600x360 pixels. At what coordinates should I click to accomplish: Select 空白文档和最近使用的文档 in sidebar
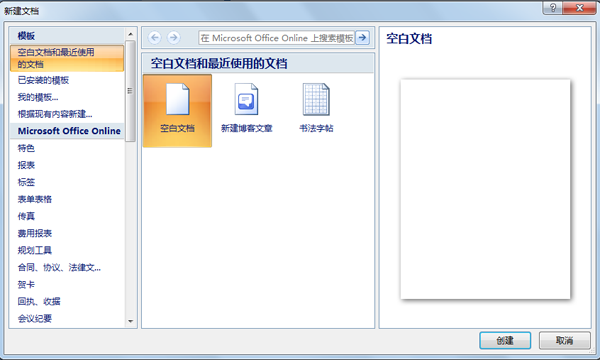coord(67,58)
